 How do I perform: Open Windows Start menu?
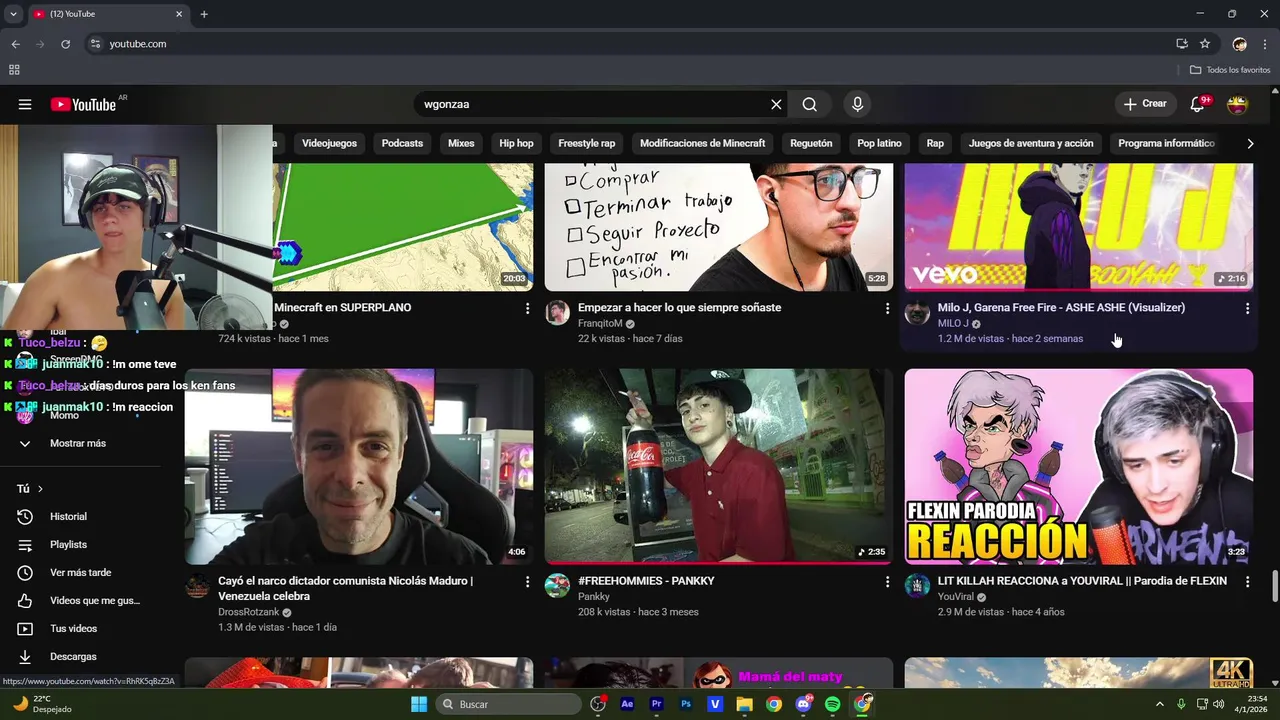[419, 704]
